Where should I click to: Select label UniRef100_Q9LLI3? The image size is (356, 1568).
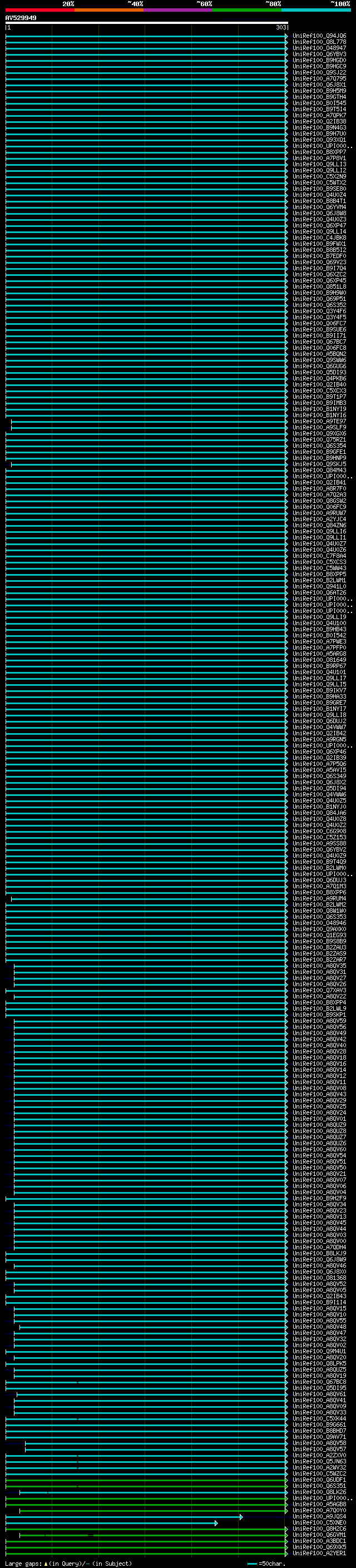coord(319,164)
